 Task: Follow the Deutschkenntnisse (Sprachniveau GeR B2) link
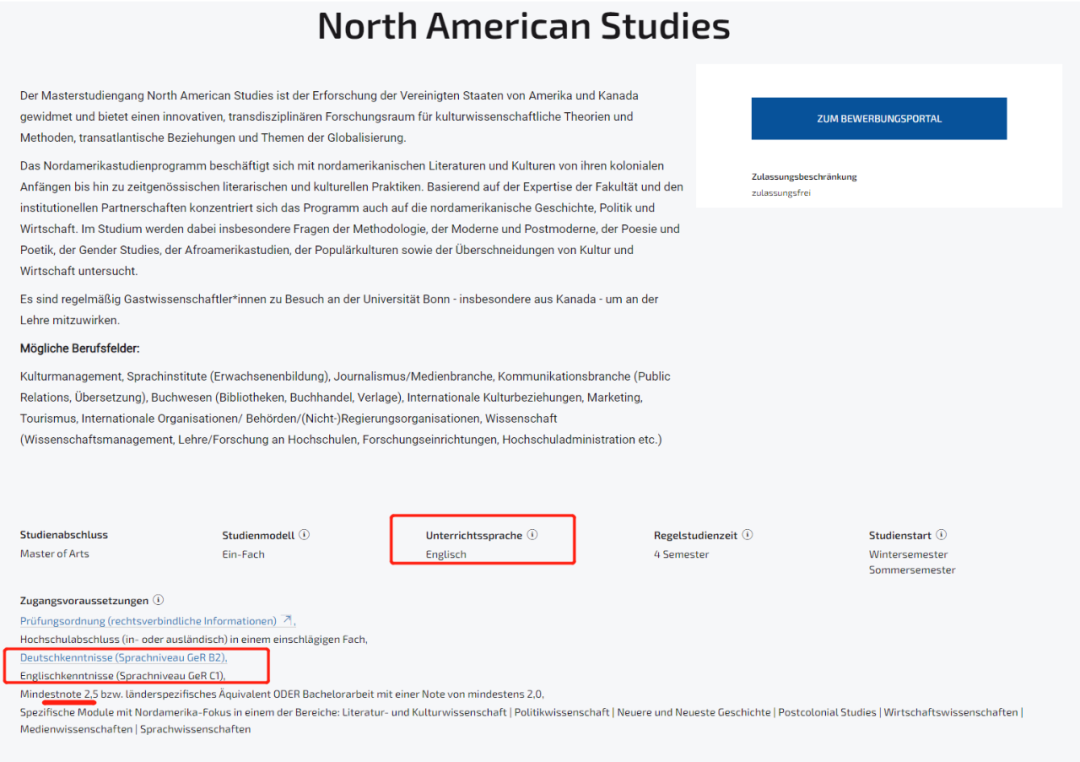123,658
